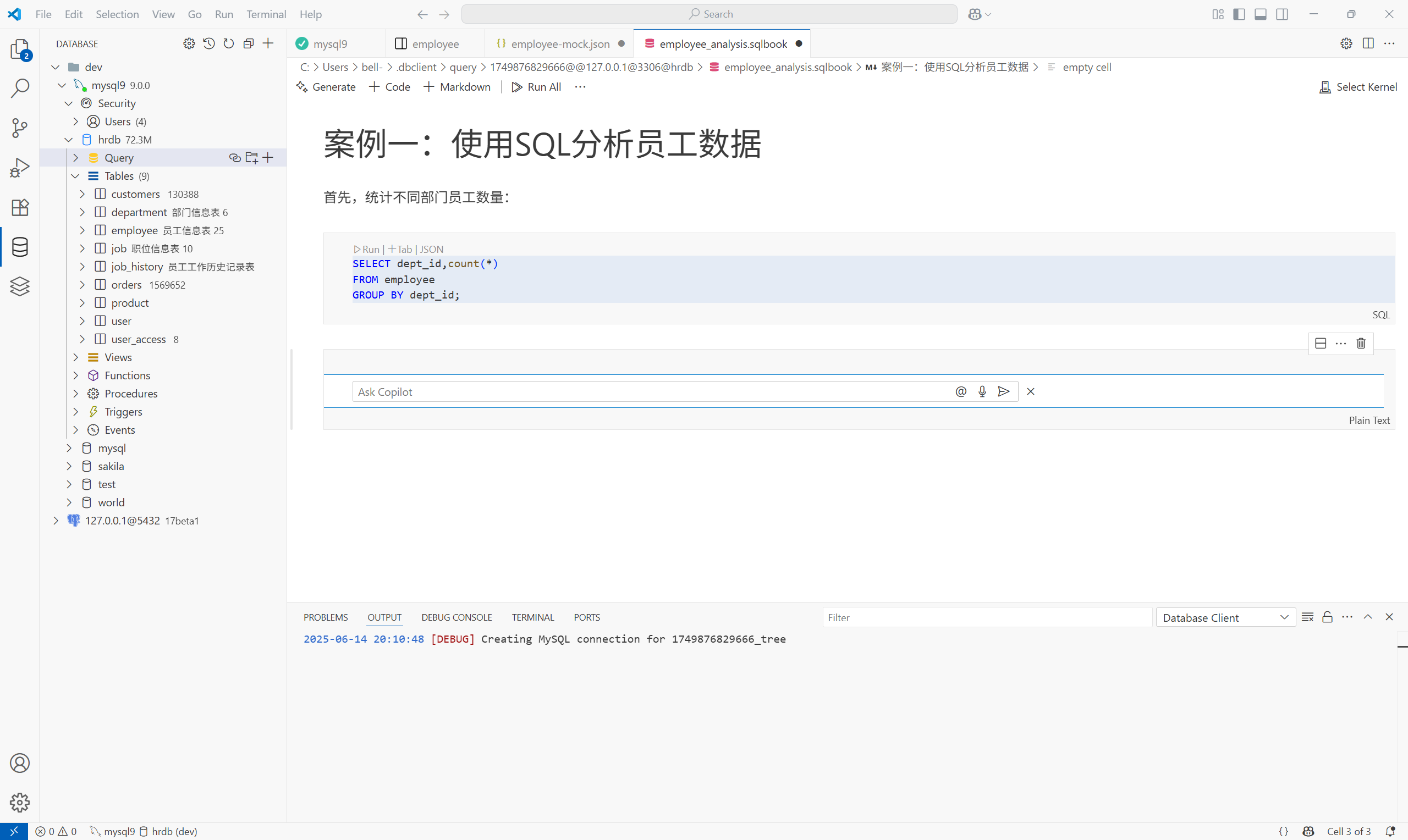The height and width of the screenshot is (840, 1408).
Task: Open the Database view in the activity bar
Action: tap(20, 247)
